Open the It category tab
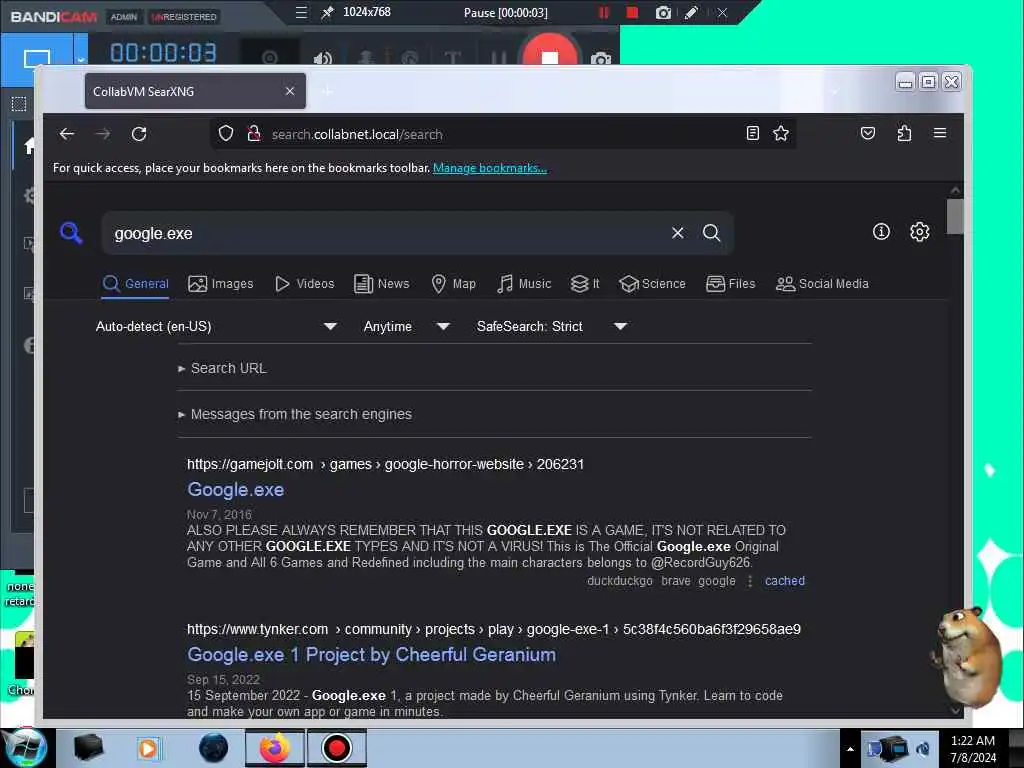This screenshot has width=1024, height=768. tap(585, 284)
